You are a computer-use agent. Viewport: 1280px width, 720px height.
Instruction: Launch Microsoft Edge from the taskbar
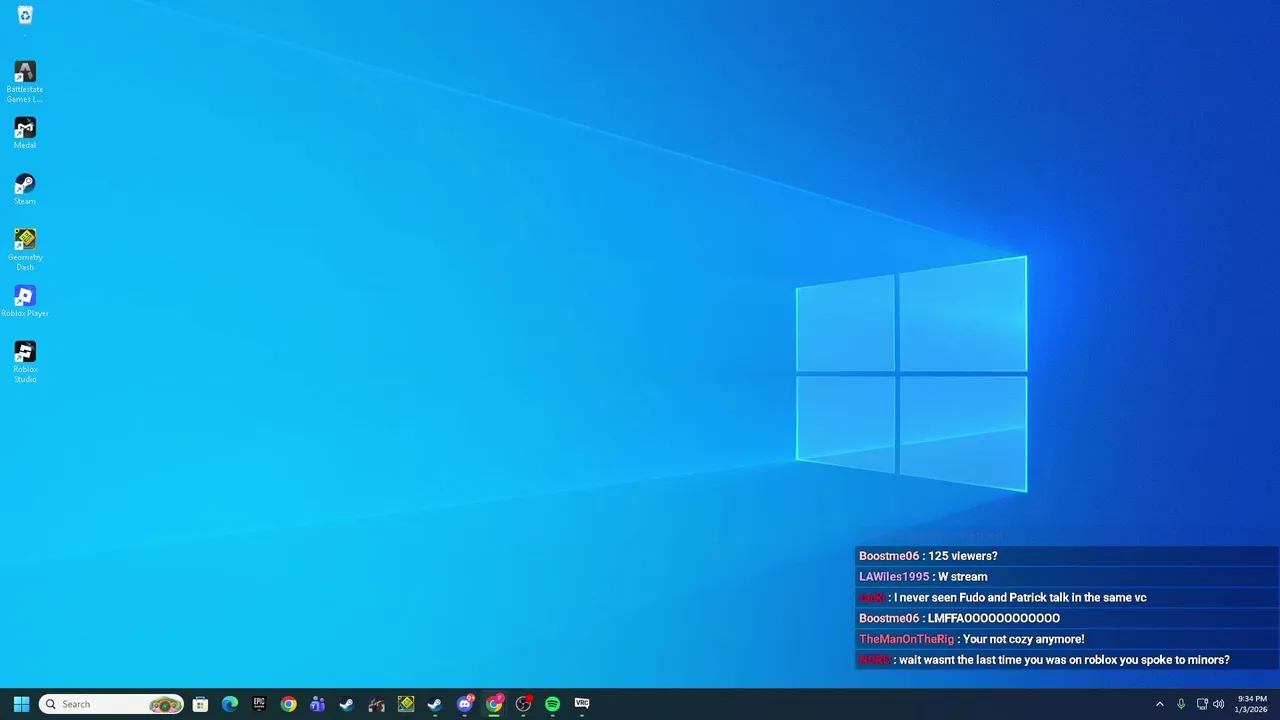click(230, 704)
